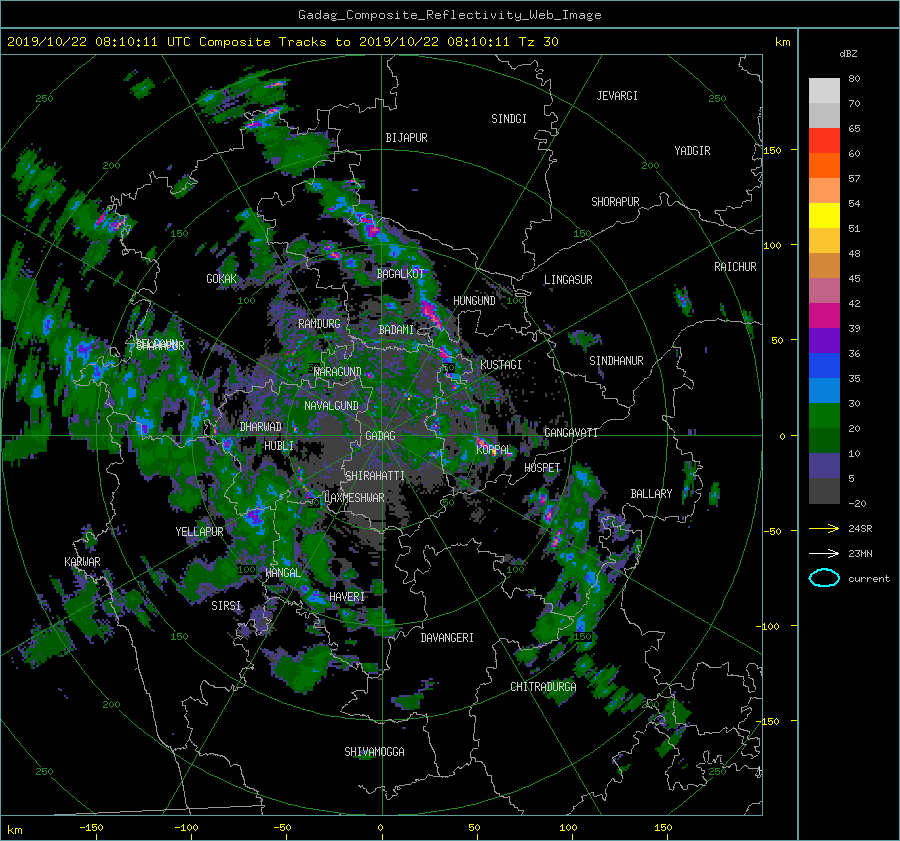Click the UTC Composite Tracks timestamp header
Image resolution: width=900 pixels, height=841 pixels.
[282, 42]
